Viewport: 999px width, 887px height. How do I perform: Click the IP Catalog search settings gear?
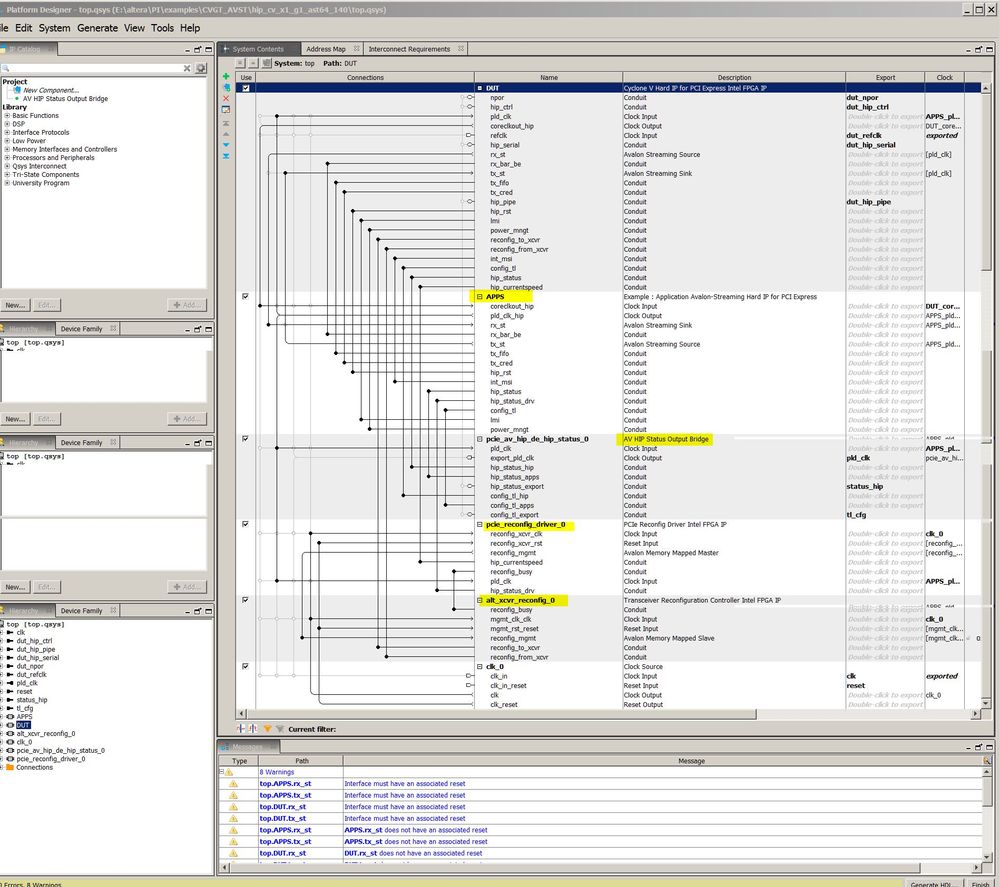[201, 68]
